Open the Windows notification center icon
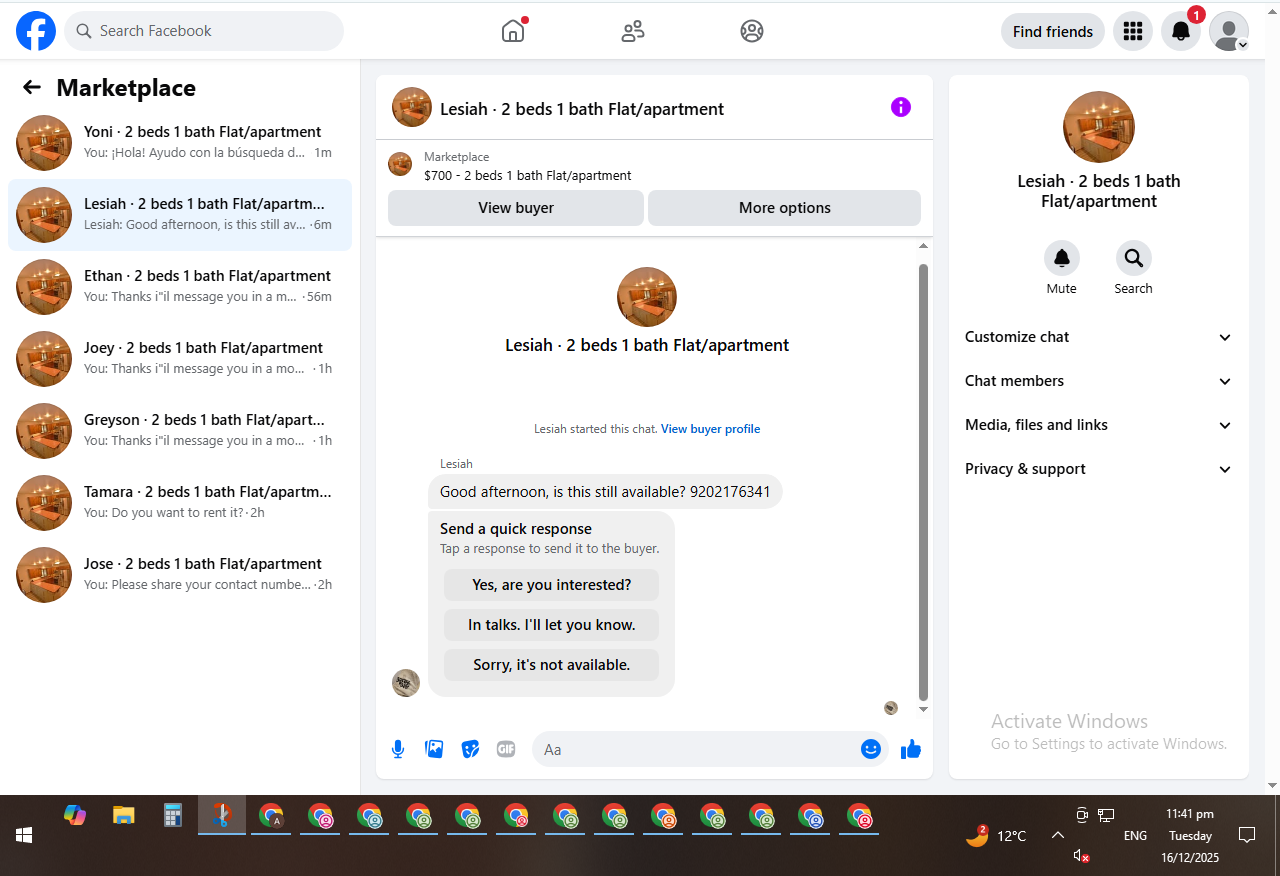This screenshot has height=876, width=1280. (x=1247, y=835)
